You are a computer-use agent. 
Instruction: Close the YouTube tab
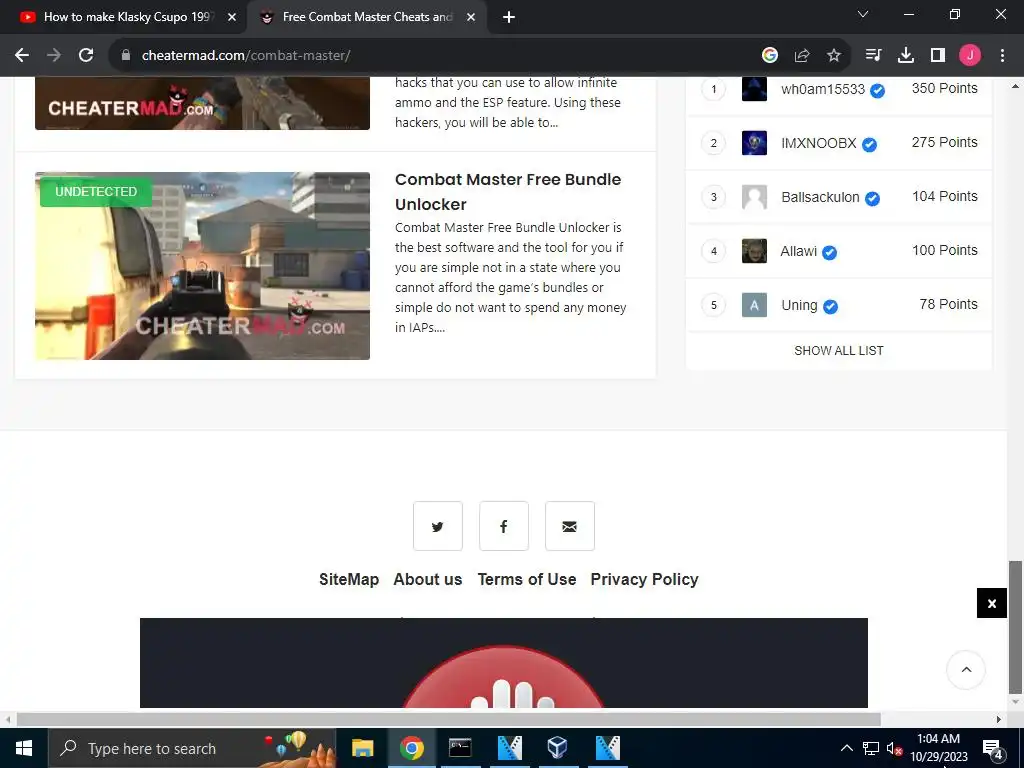pyautogui.click(x=232, y=17)
